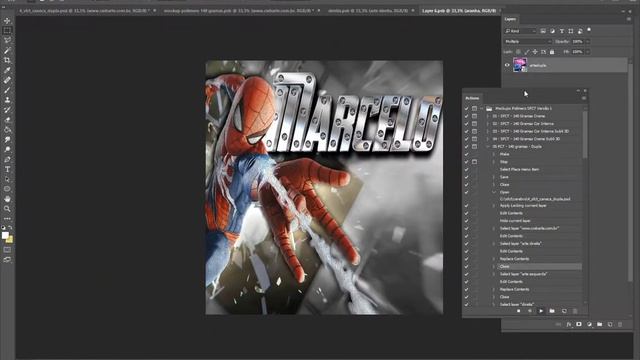Expand the Make step
640x360 pixels.
[494, 154]
